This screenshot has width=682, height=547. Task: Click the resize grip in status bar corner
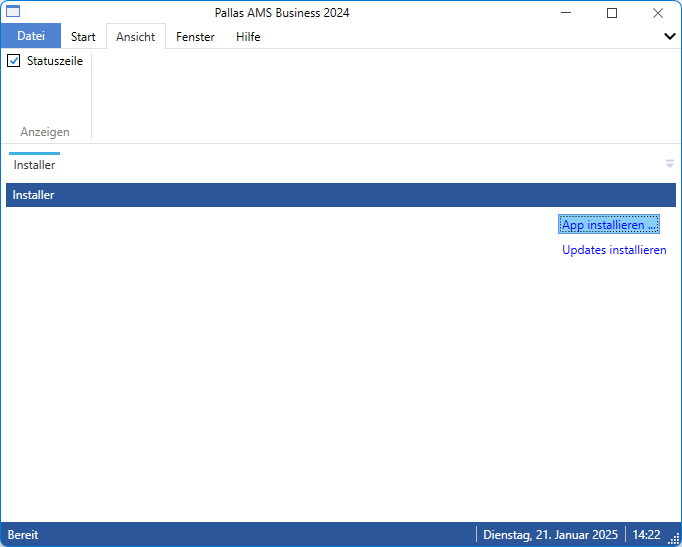[x=674, y=538]
